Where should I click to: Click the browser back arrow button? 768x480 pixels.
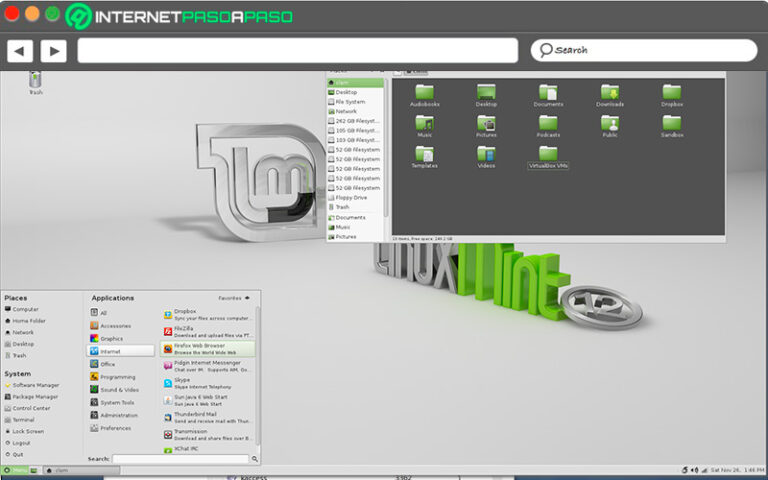pyautogui.click(x=20, y=50)
